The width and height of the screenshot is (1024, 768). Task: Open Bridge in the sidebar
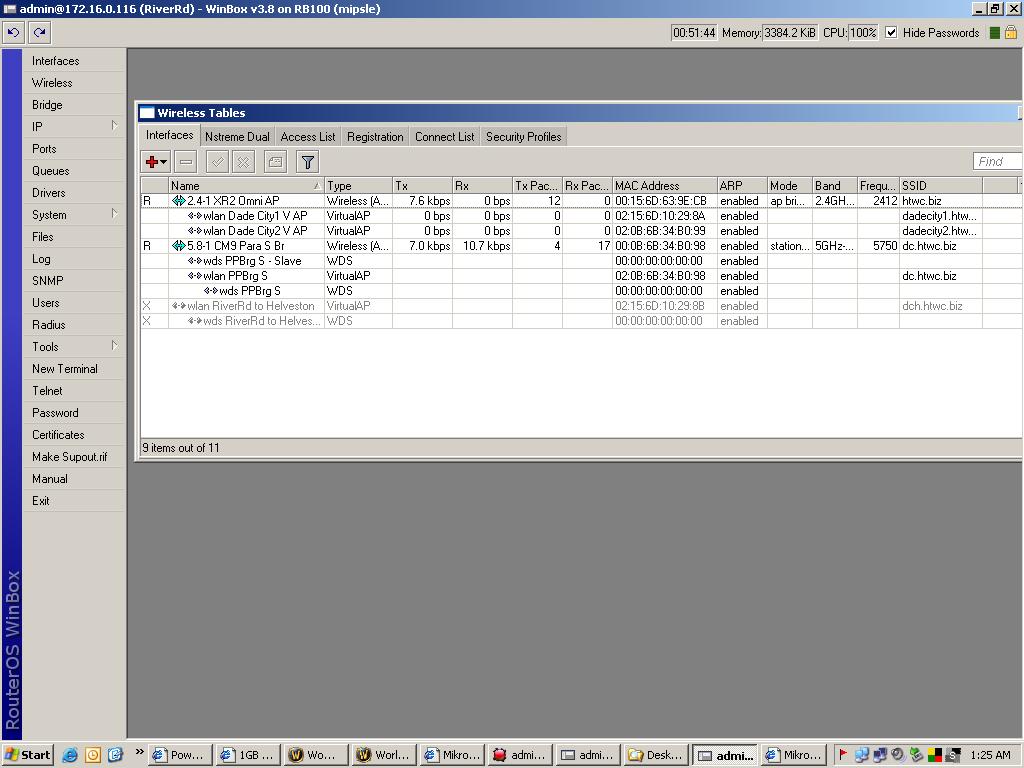click(x=73, y=104)
